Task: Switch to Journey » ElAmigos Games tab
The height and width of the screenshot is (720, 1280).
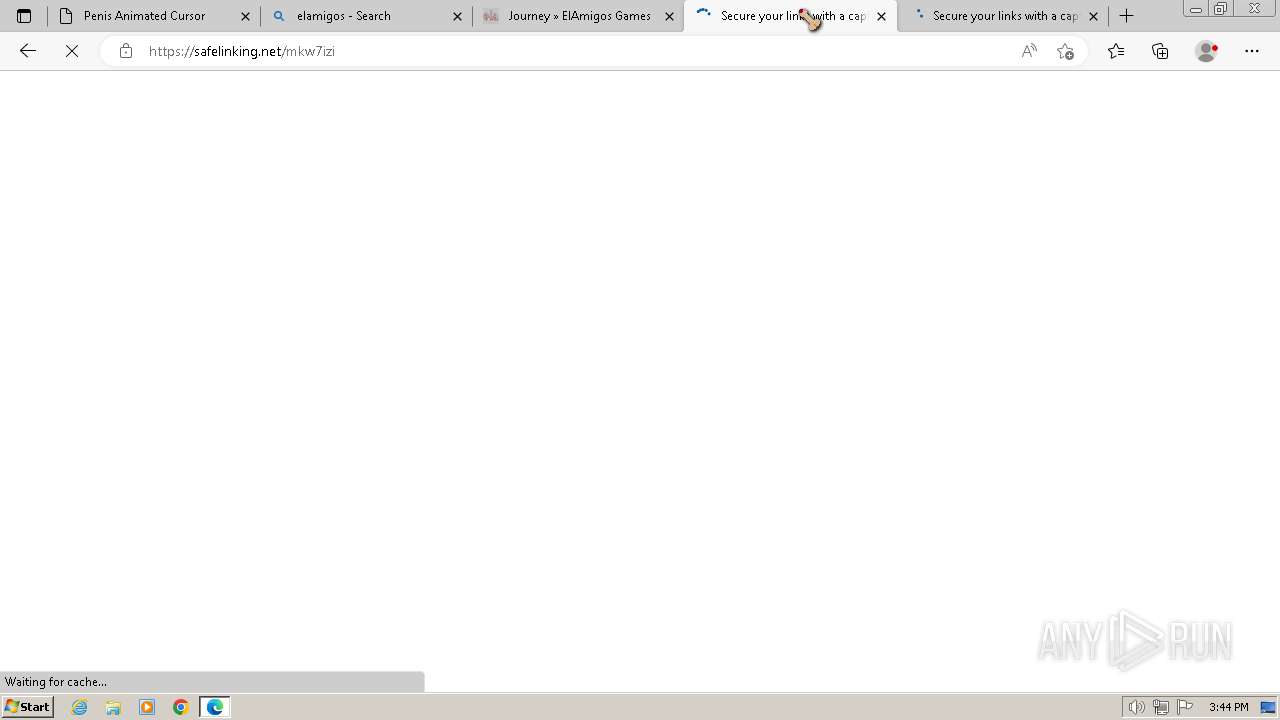Action: pyautogui.click(x=579, y=16)
